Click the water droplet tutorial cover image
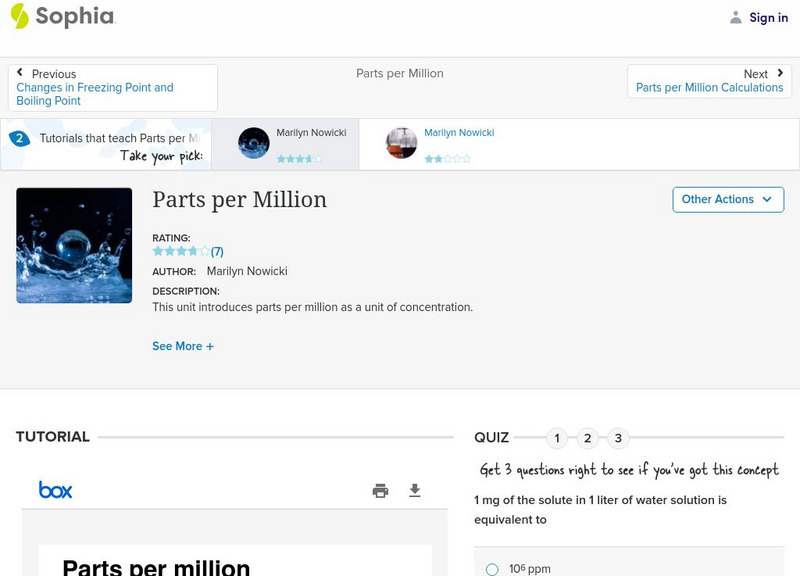Image resolution: width=800 pixels, height=576 pixels. pyautogui.click(x=75, y=245)
